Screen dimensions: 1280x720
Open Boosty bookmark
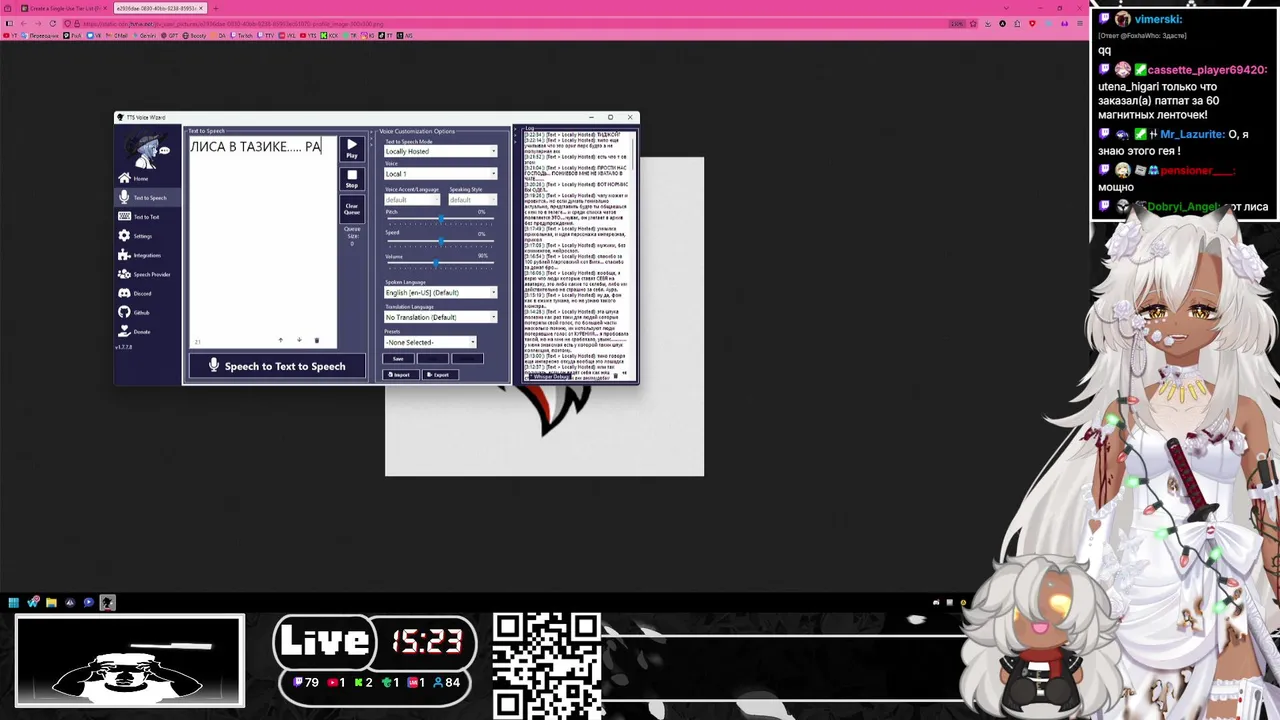pyautogui.click(x=194, y=35)
